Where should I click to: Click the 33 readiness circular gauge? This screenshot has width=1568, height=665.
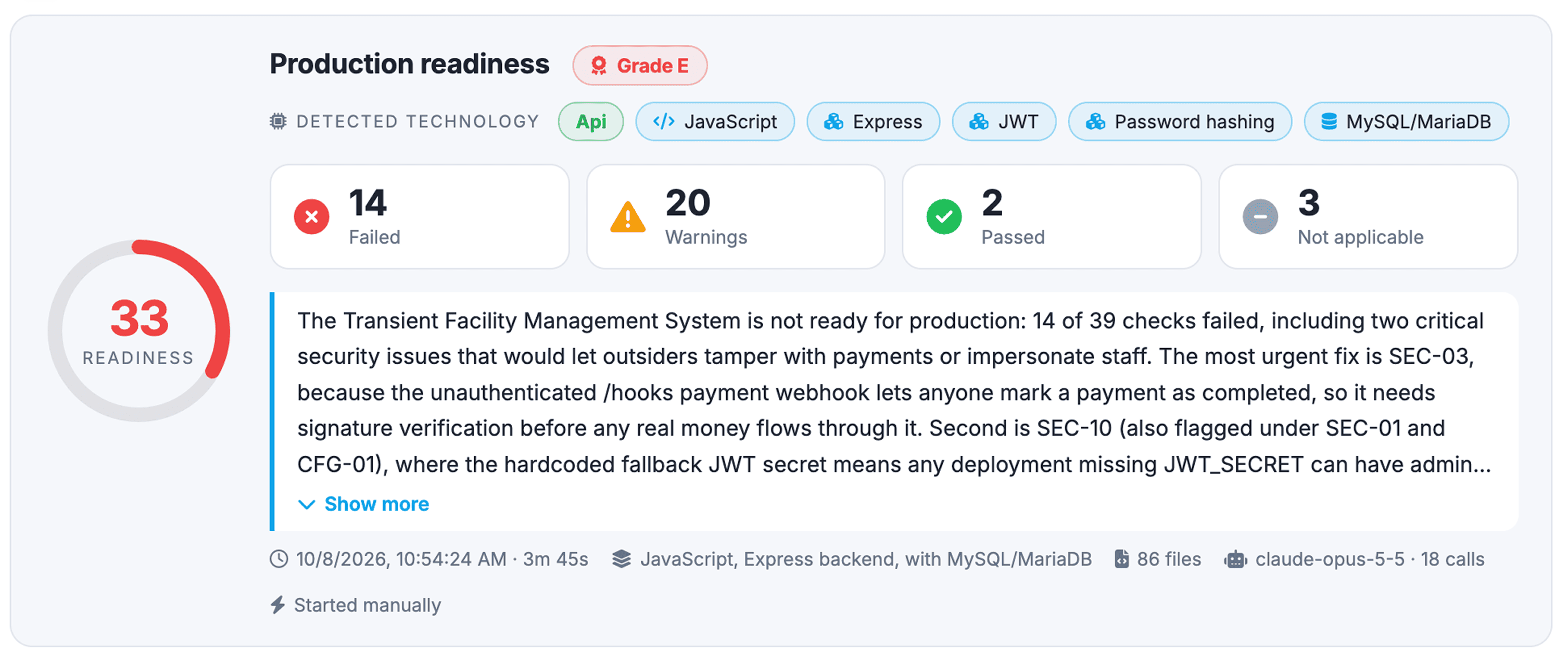139,331
